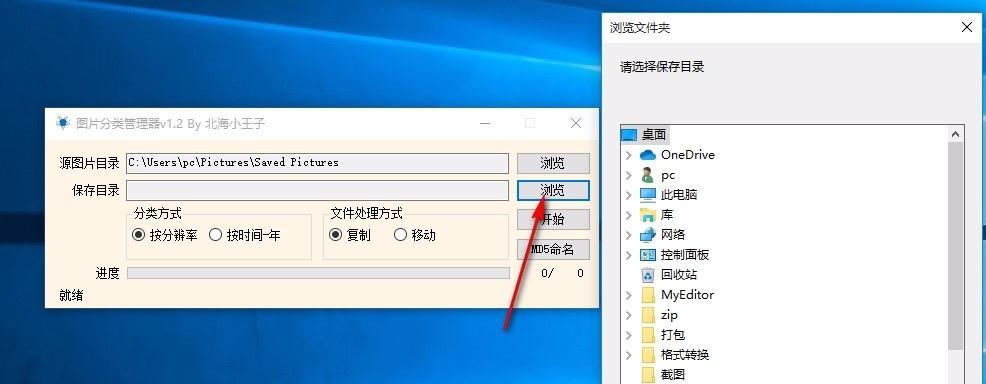Click the 进度 progress bar

[318, 273]
